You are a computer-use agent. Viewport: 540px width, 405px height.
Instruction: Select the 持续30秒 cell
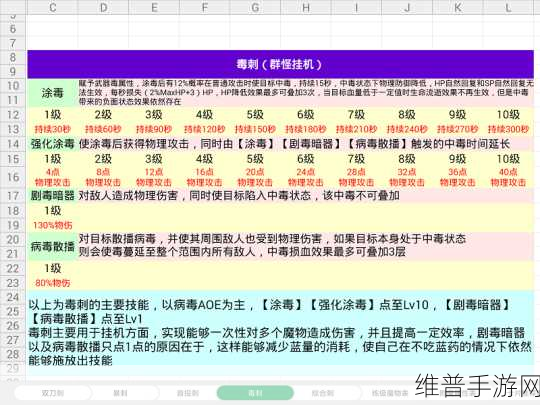(52, 129)
